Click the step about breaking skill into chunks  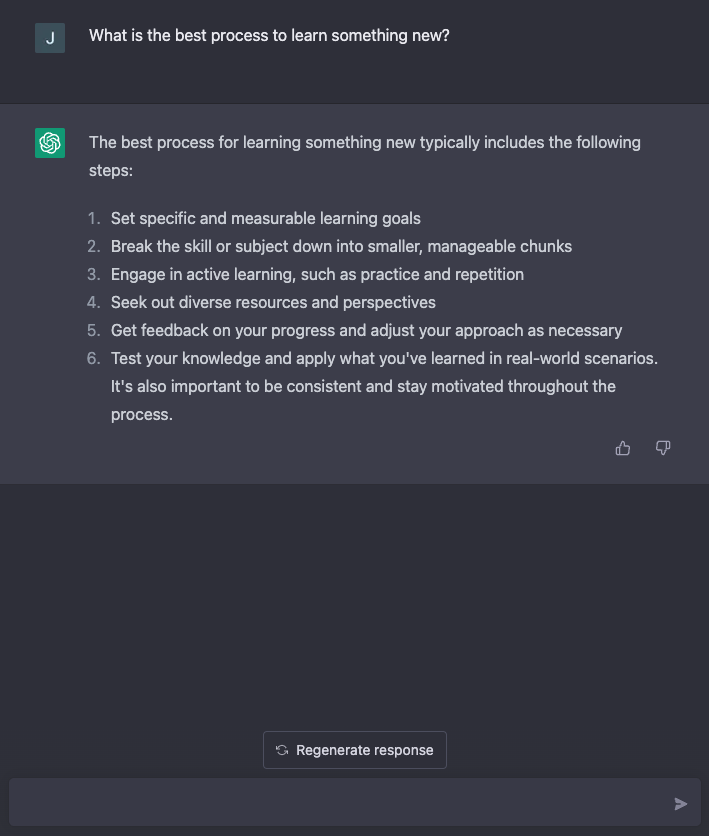pyautogui.click(x=341, y=246)
